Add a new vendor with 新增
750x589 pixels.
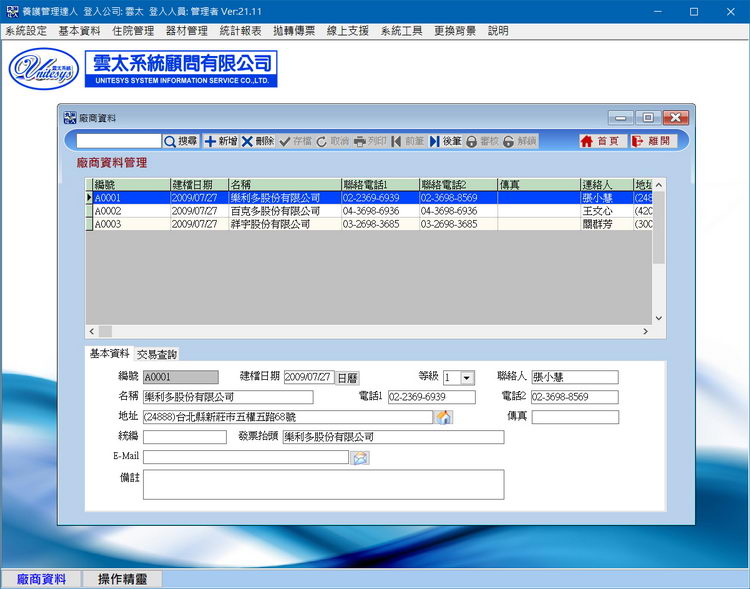[x=221, y=141]
